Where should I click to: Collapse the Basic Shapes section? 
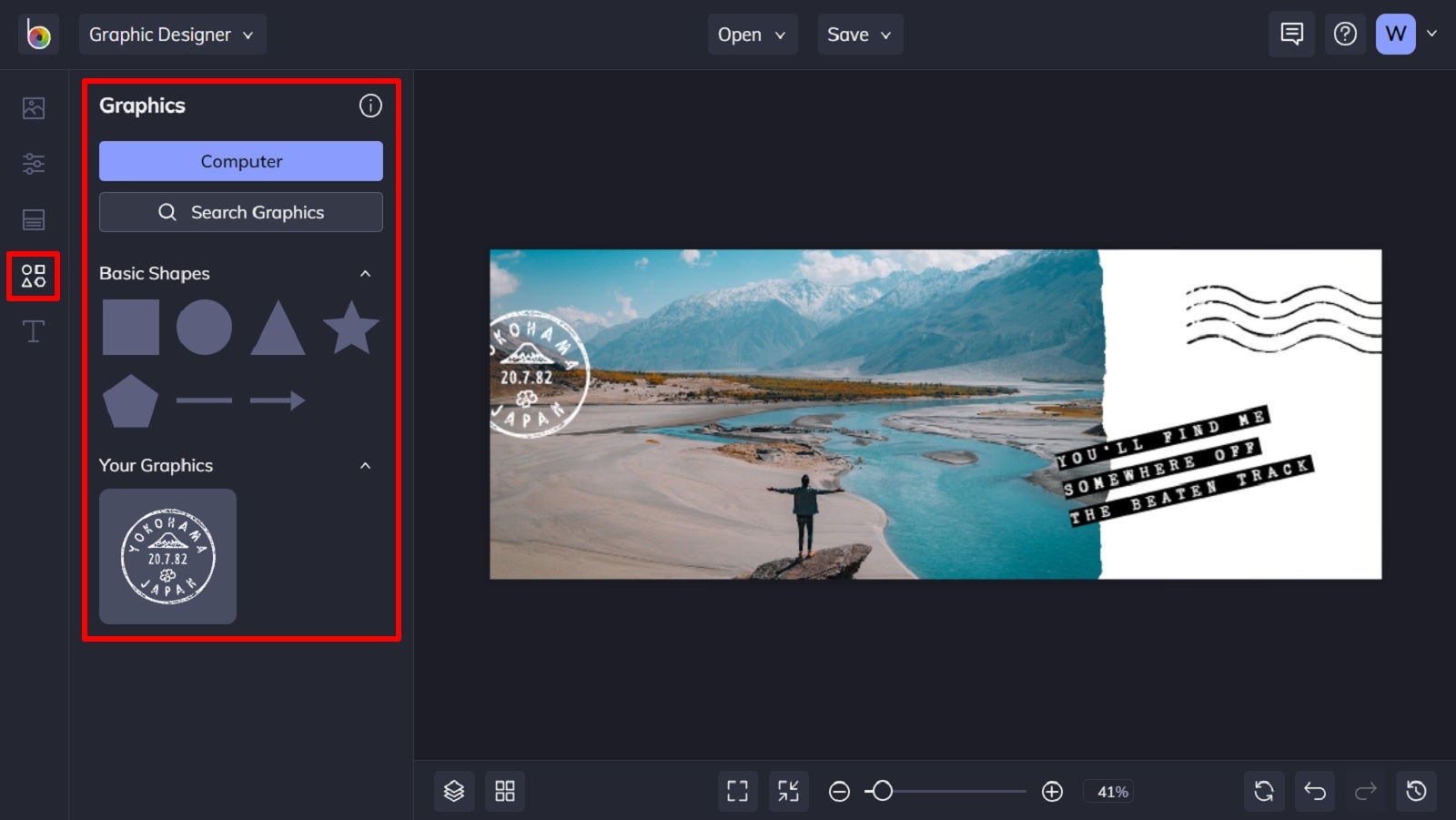[366, 273]
